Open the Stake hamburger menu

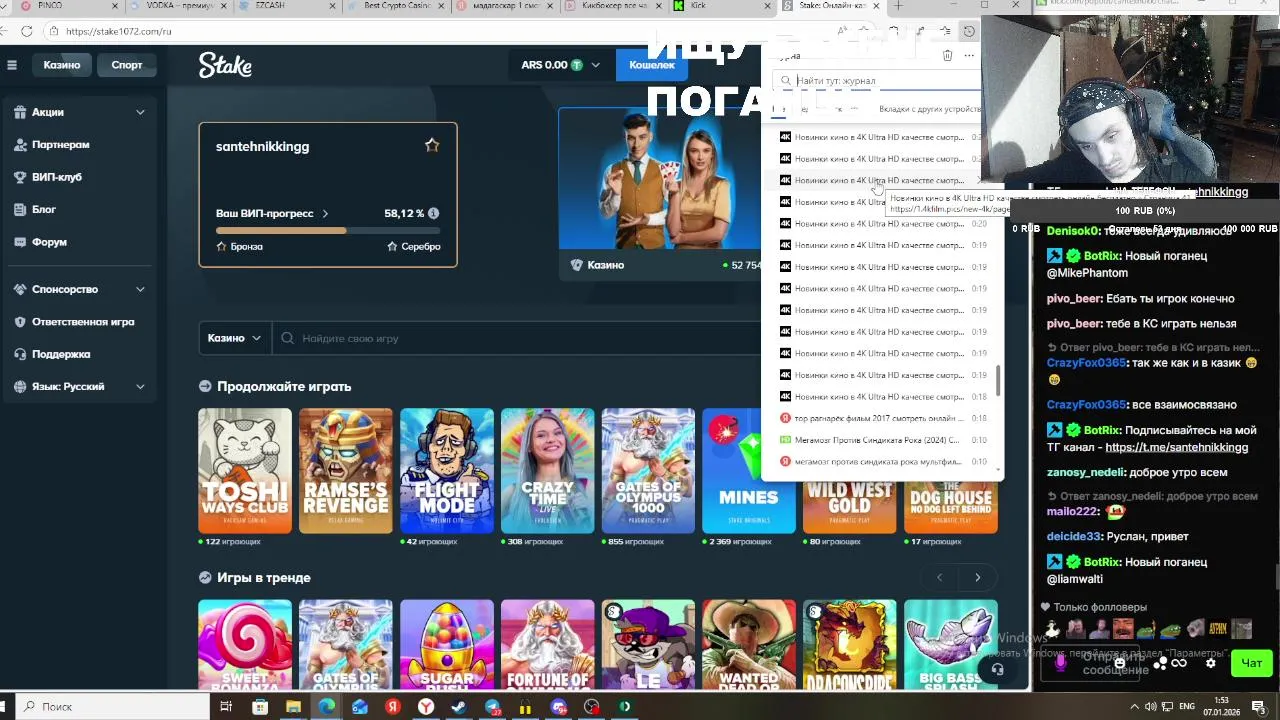coord(12,65)
